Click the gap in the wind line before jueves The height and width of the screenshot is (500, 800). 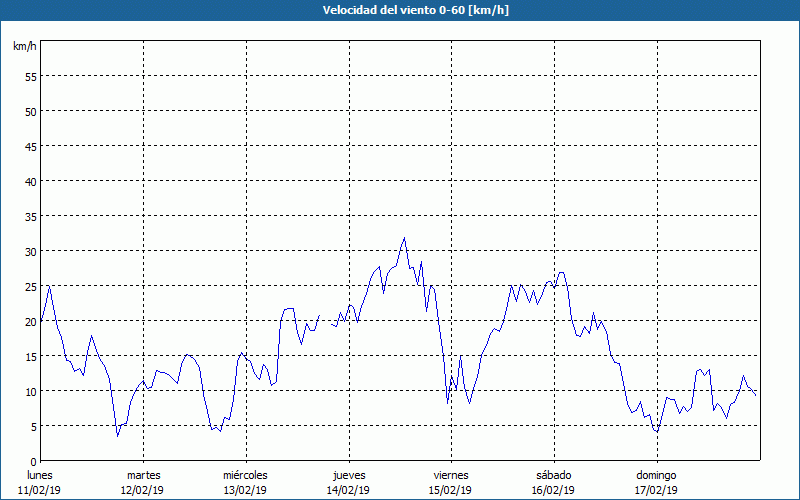(326, 319)
